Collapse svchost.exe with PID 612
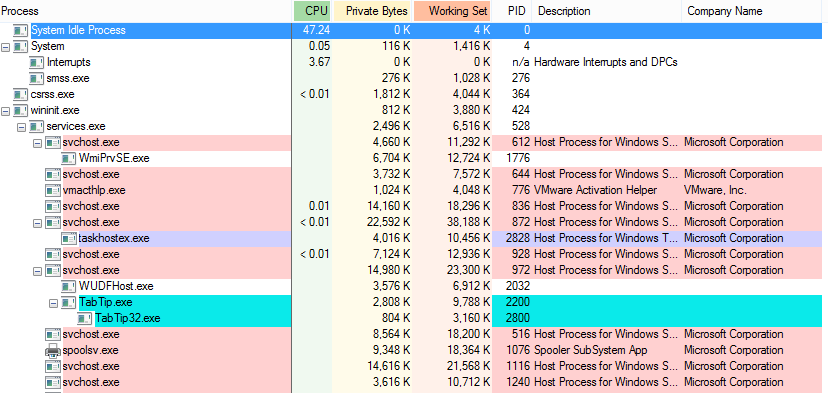The image size is (828, 393). point(37,143)
